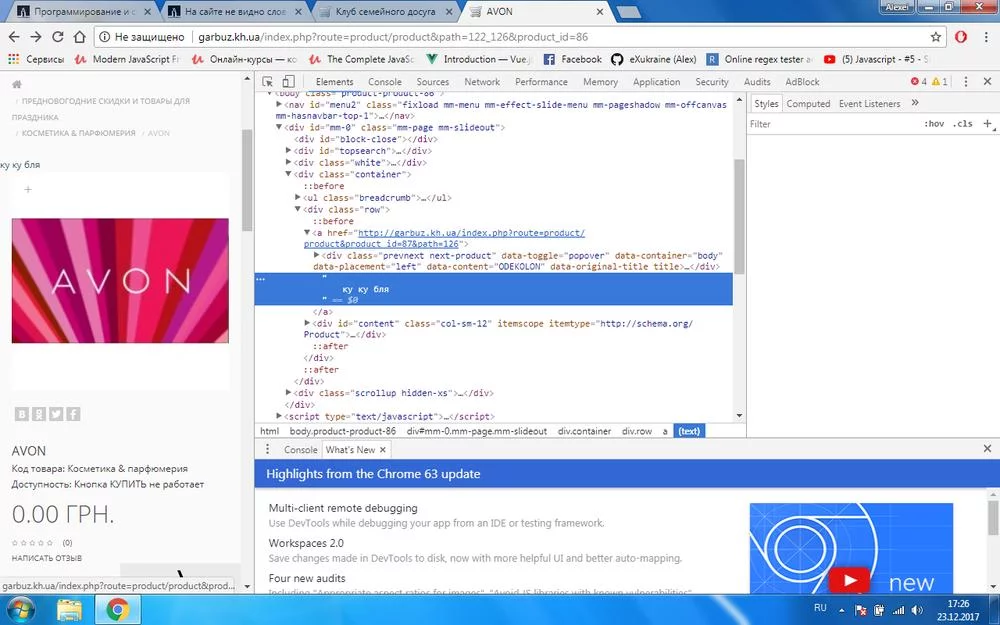Reload the page with the refresh icon
The width and height of the screenshot is (1000, 625).
click(57, 37)
